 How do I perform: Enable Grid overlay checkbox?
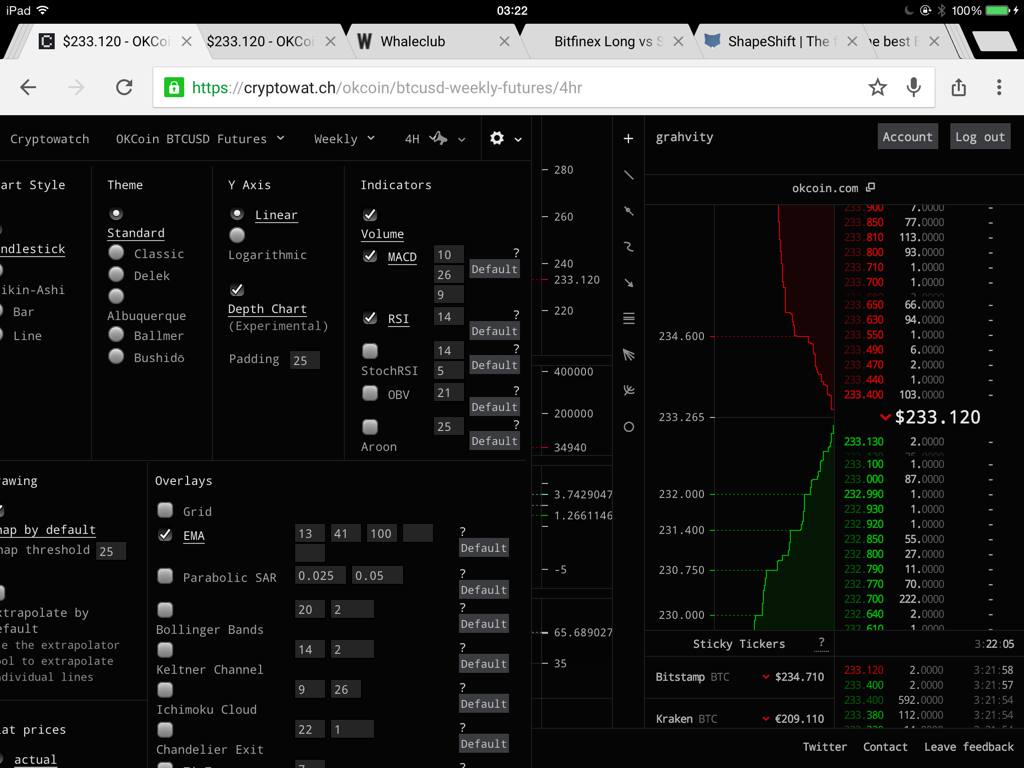165,510
